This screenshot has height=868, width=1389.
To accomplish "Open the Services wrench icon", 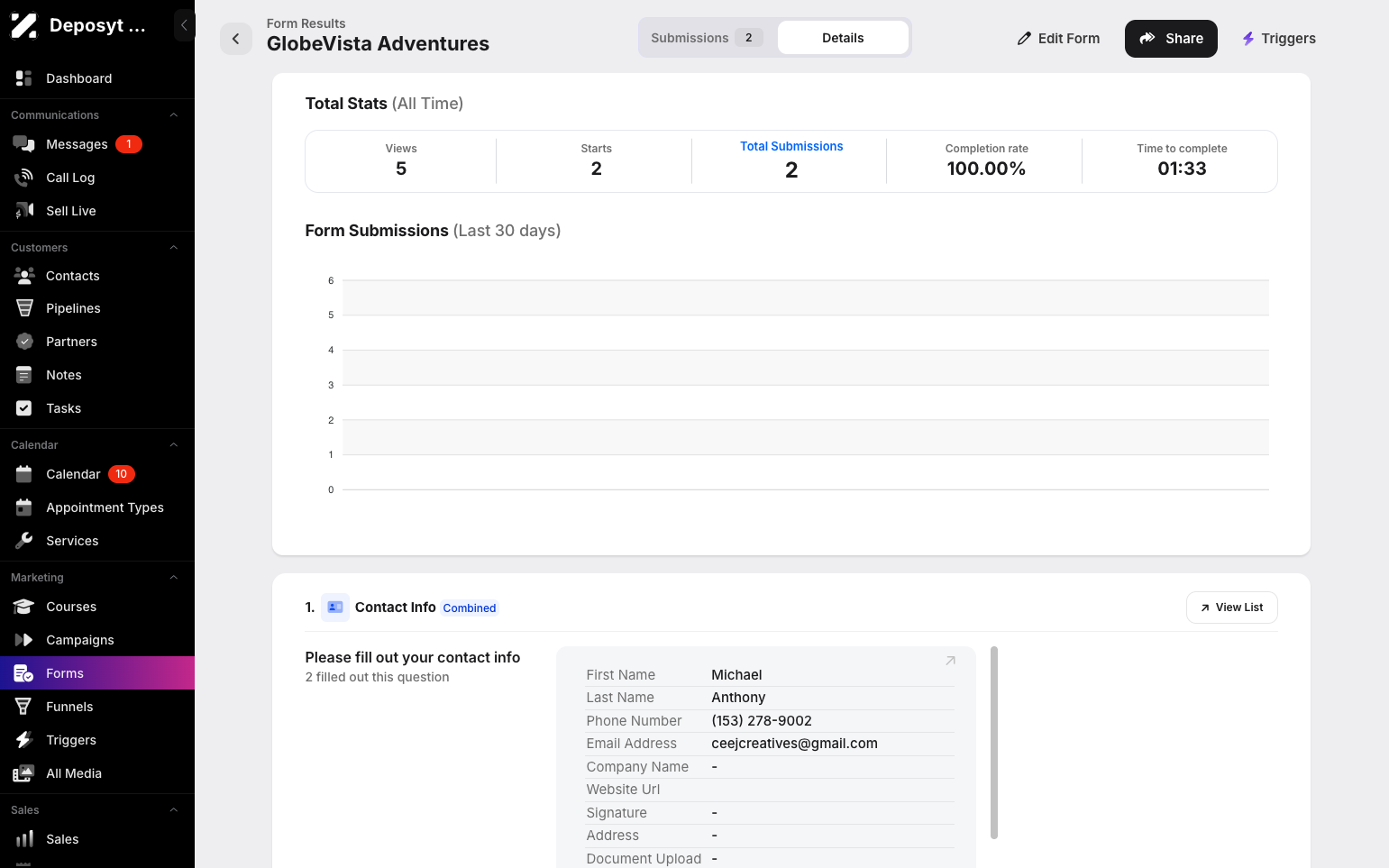I will point(24,541).
